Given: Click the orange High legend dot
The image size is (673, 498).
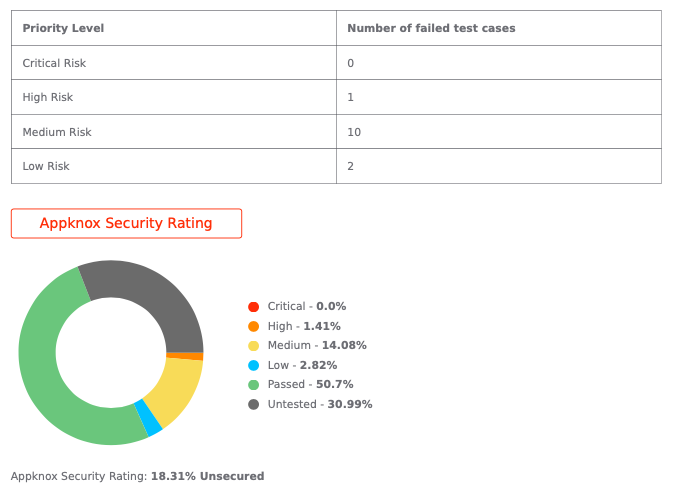Looking at the screenshot, I should coord(254,326).
